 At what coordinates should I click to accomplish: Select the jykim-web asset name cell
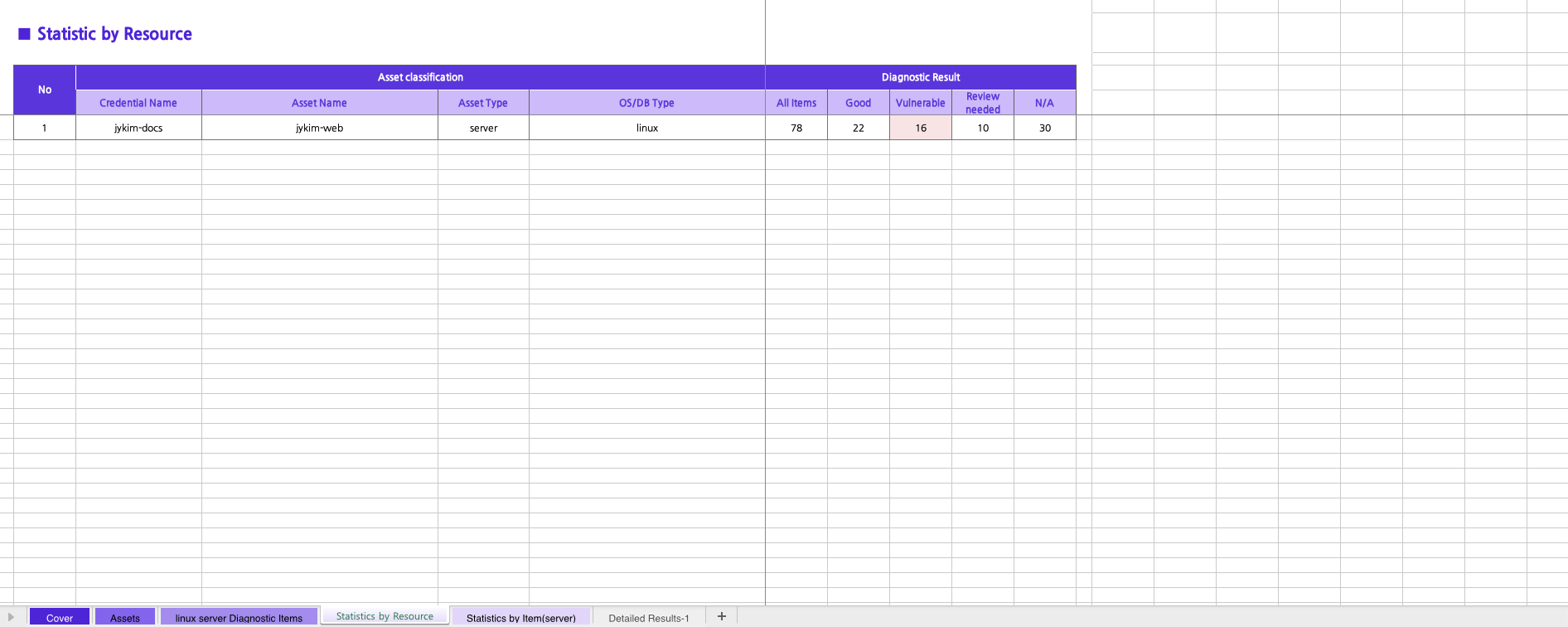point(319,128)
